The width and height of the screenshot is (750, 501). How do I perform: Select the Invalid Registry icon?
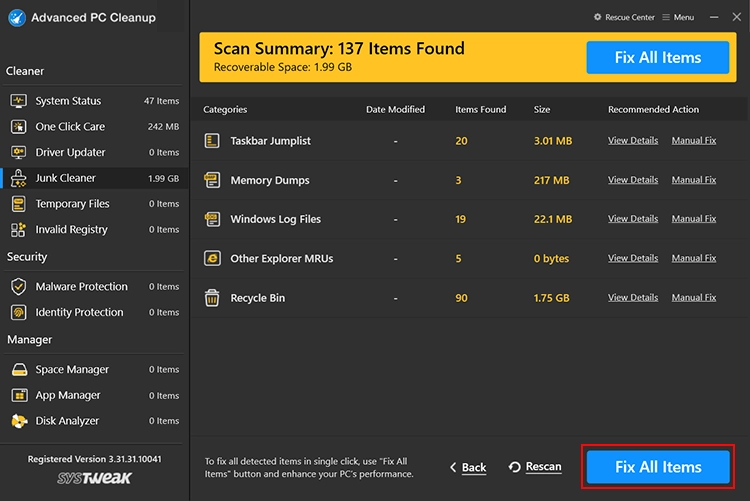click(18, 229)
